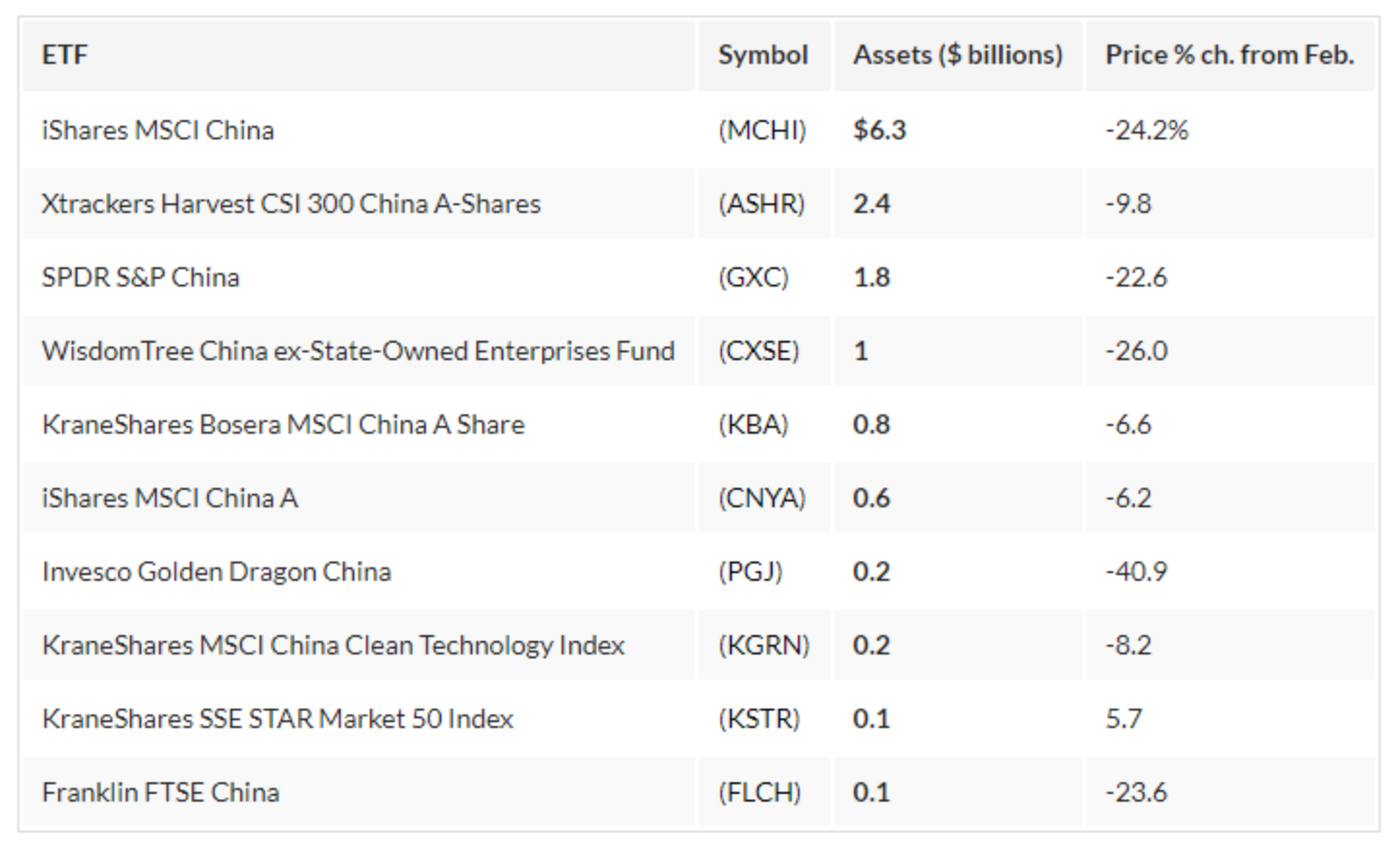Click the Assets ($ billions) column header

957,55
